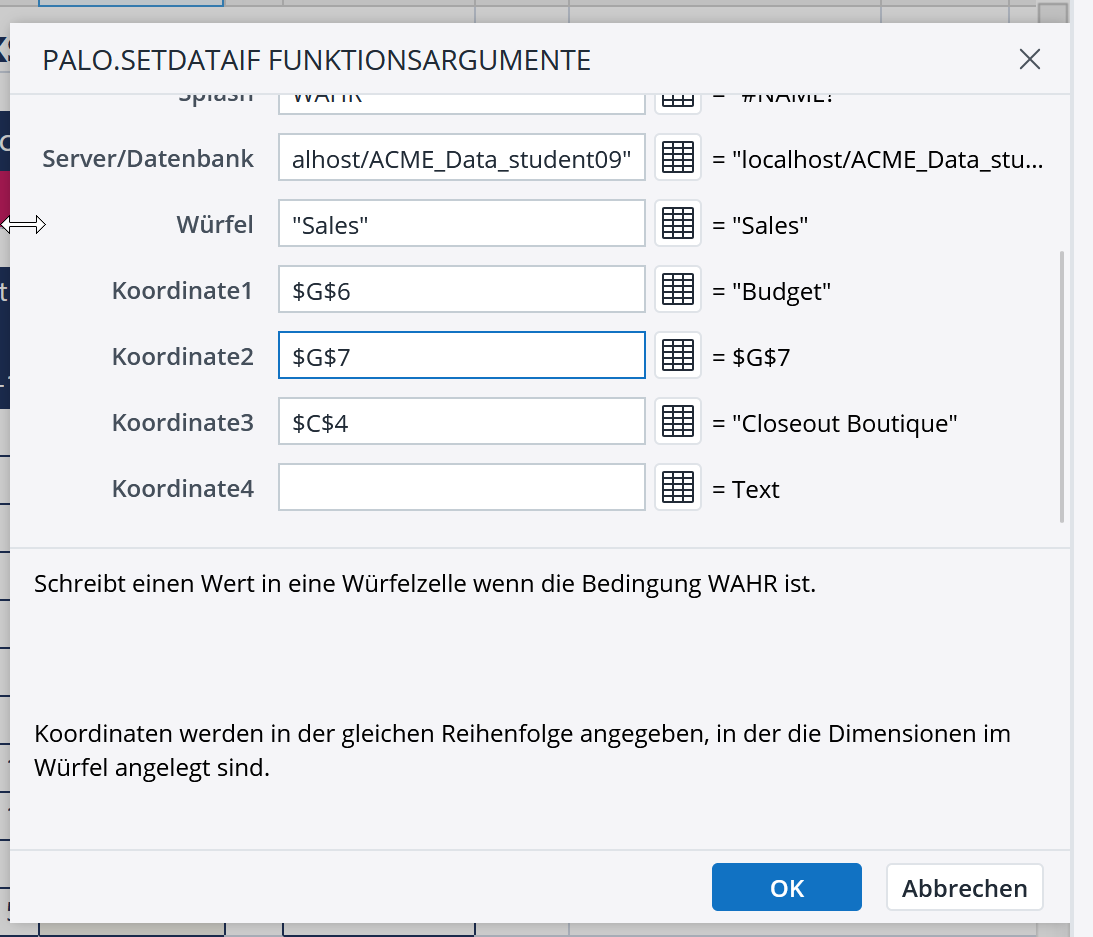Click the Würfel argument label

pos(214,225)
